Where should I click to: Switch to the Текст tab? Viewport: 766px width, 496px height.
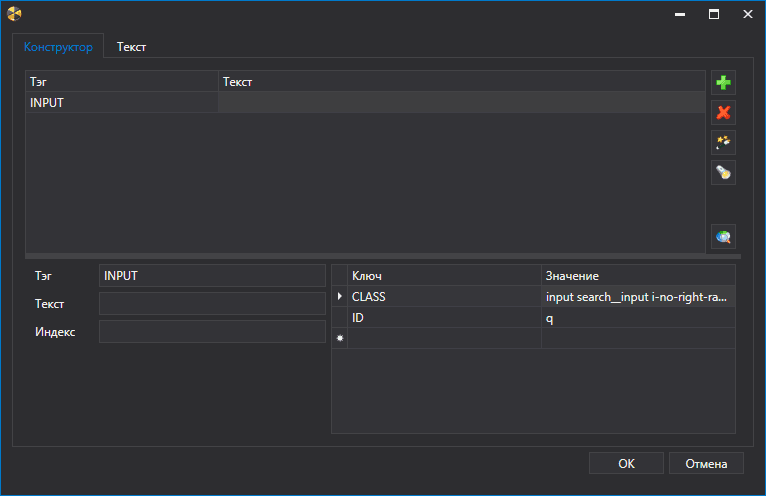[133, 47]
